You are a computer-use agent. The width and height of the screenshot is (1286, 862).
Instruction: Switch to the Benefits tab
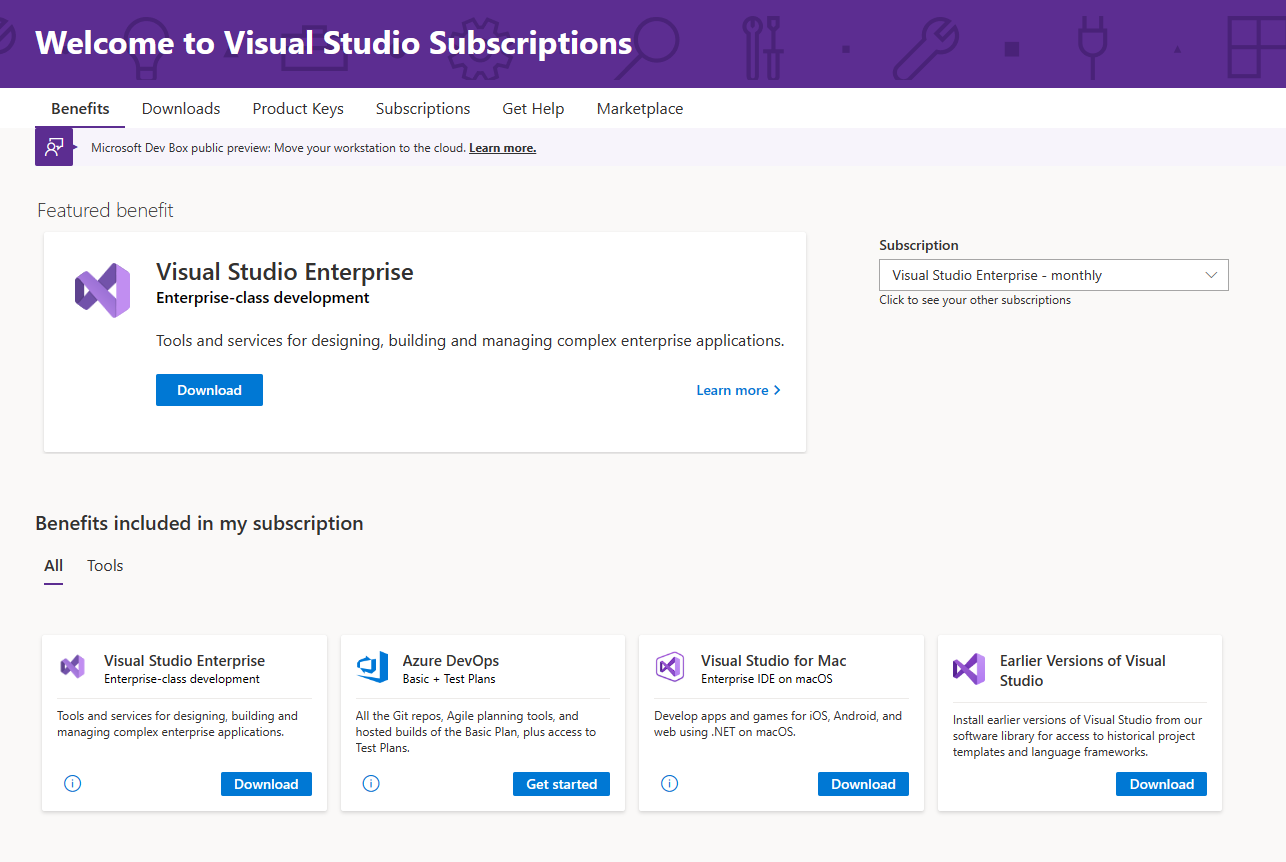click(x=80, y=109)
